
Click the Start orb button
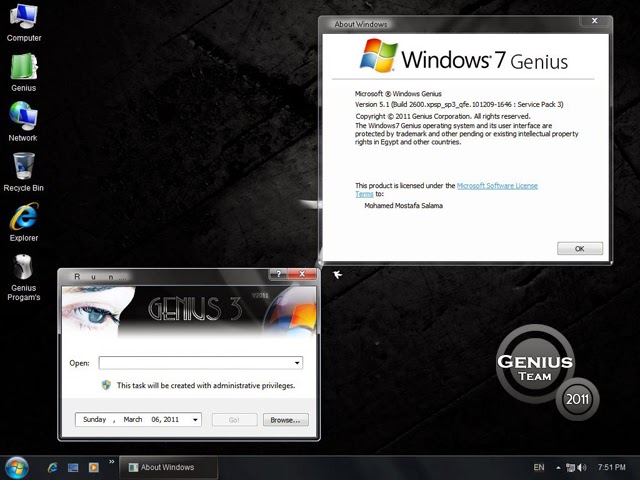click(x=17, y=467)
